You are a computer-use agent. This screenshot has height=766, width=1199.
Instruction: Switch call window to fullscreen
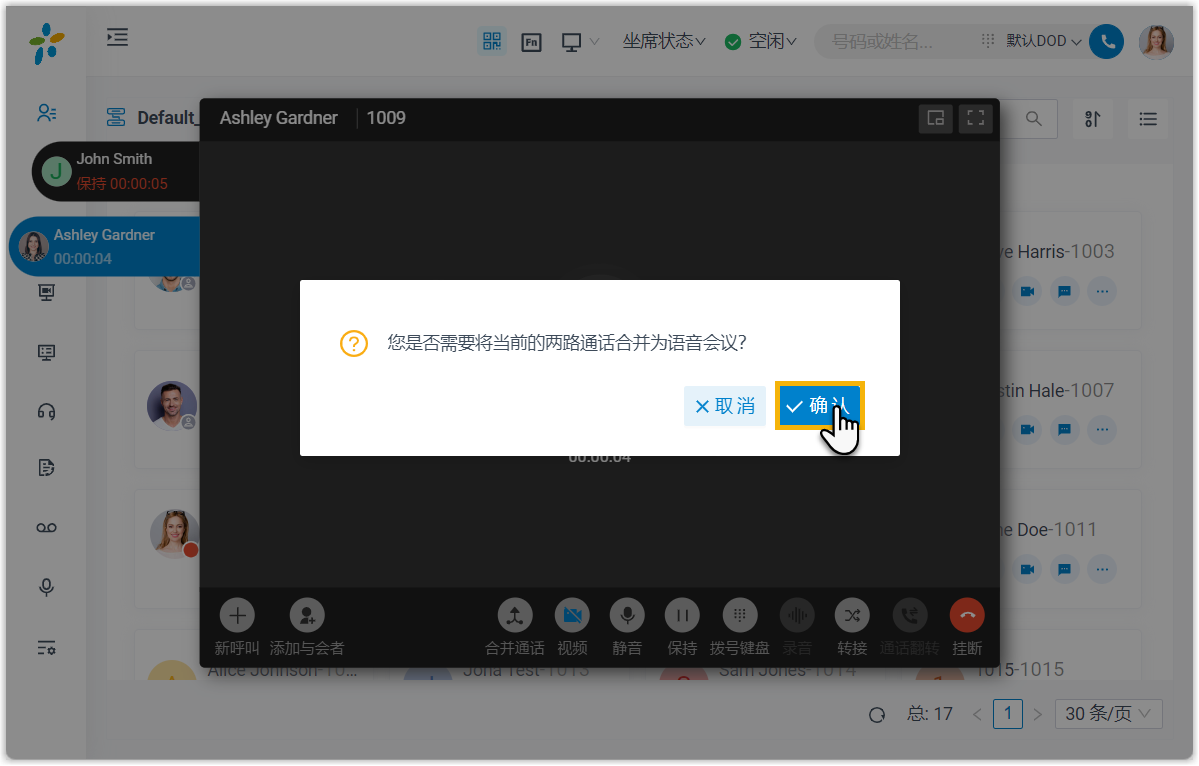coord(976,118)
